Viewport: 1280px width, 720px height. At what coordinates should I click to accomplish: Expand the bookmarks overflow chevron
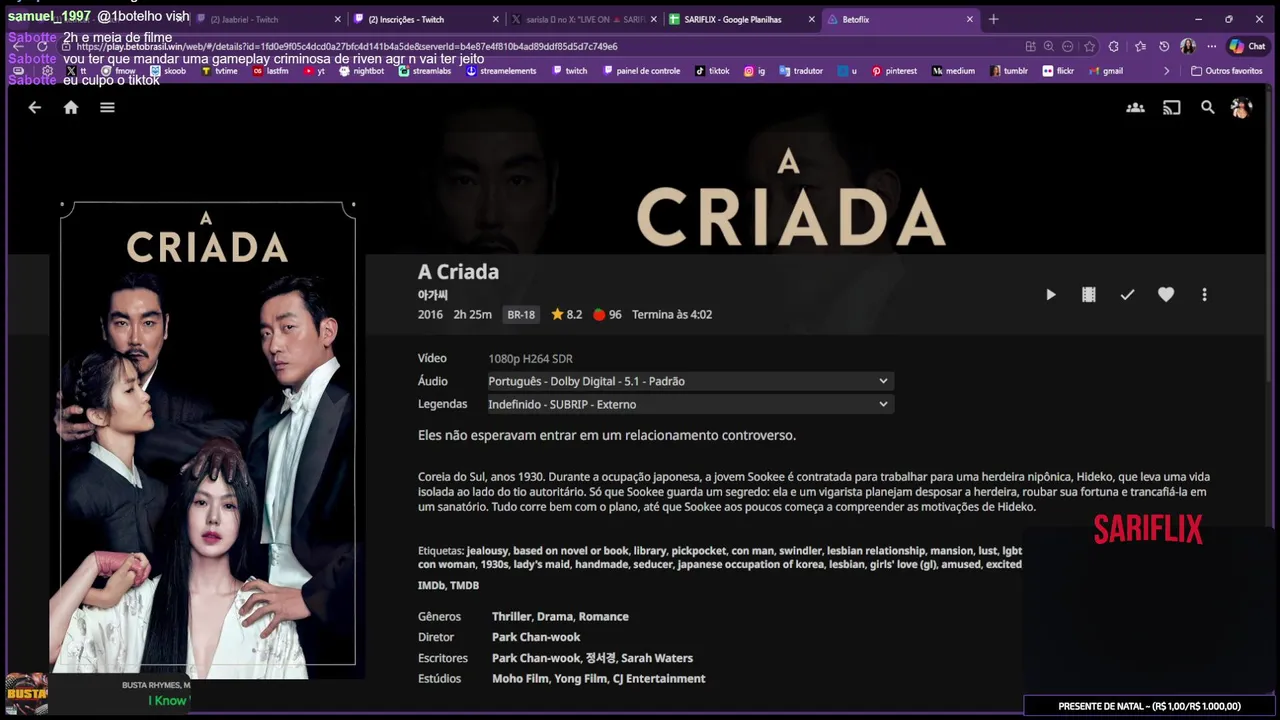coord(1166,71)
